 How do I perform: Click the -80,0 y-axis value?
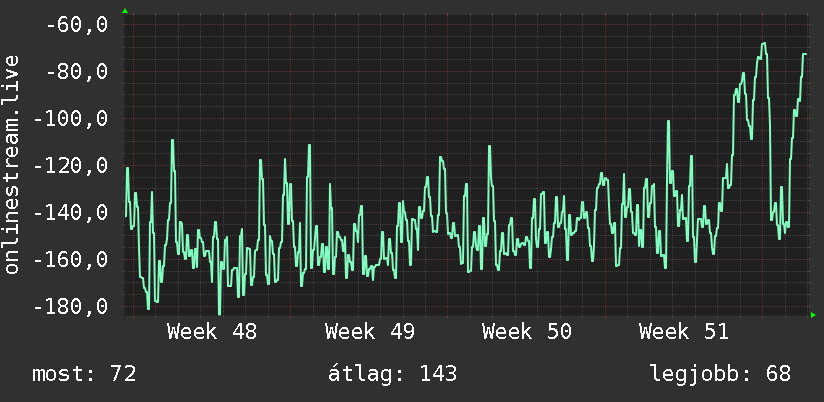click(77, 71)
